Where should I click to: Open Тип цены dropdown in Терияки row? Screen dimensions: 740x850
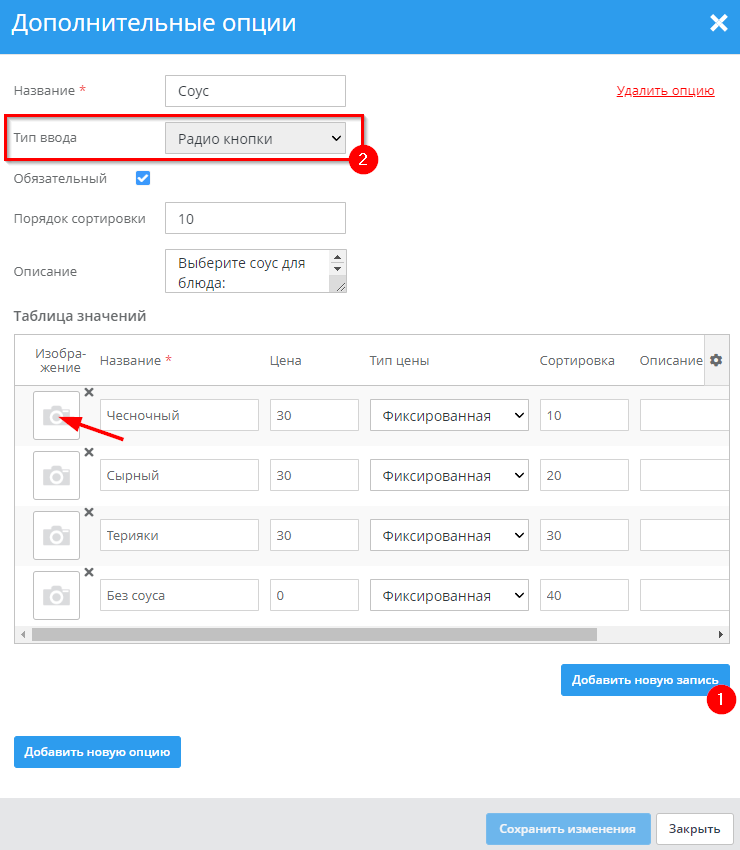[x=449, y=535]
